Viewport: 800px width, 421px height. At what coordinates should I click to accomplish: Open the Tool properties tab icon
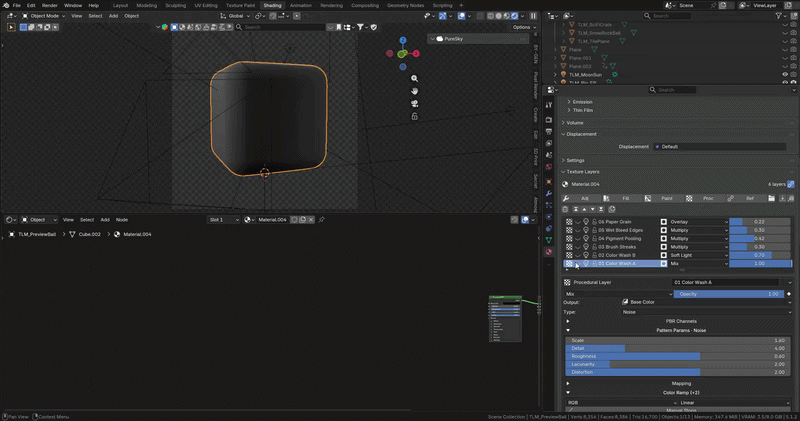click(x=549, y=105)
